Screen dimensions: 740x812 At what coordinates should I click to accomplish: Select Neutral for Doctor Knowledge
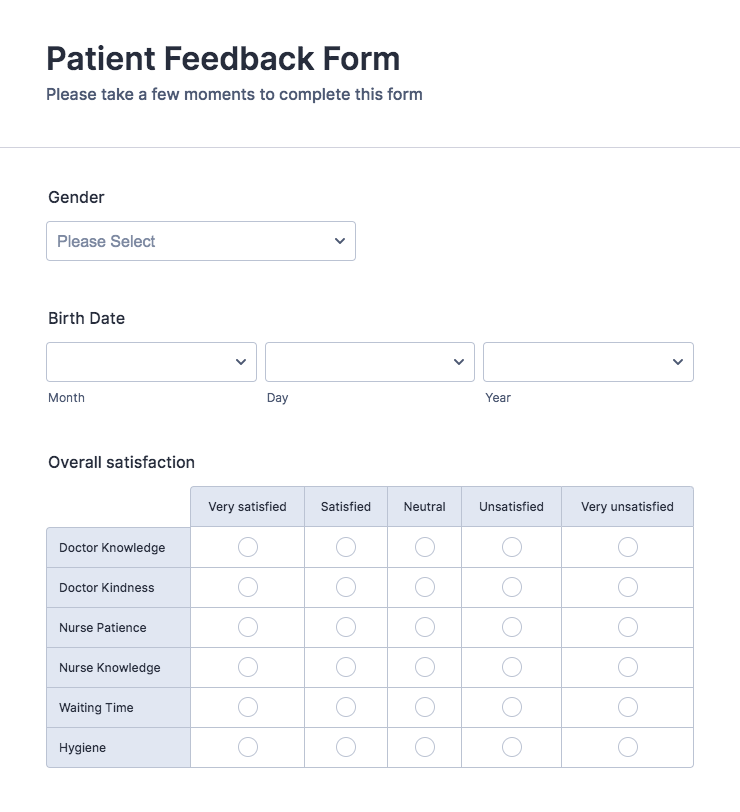tap(425, 547)
